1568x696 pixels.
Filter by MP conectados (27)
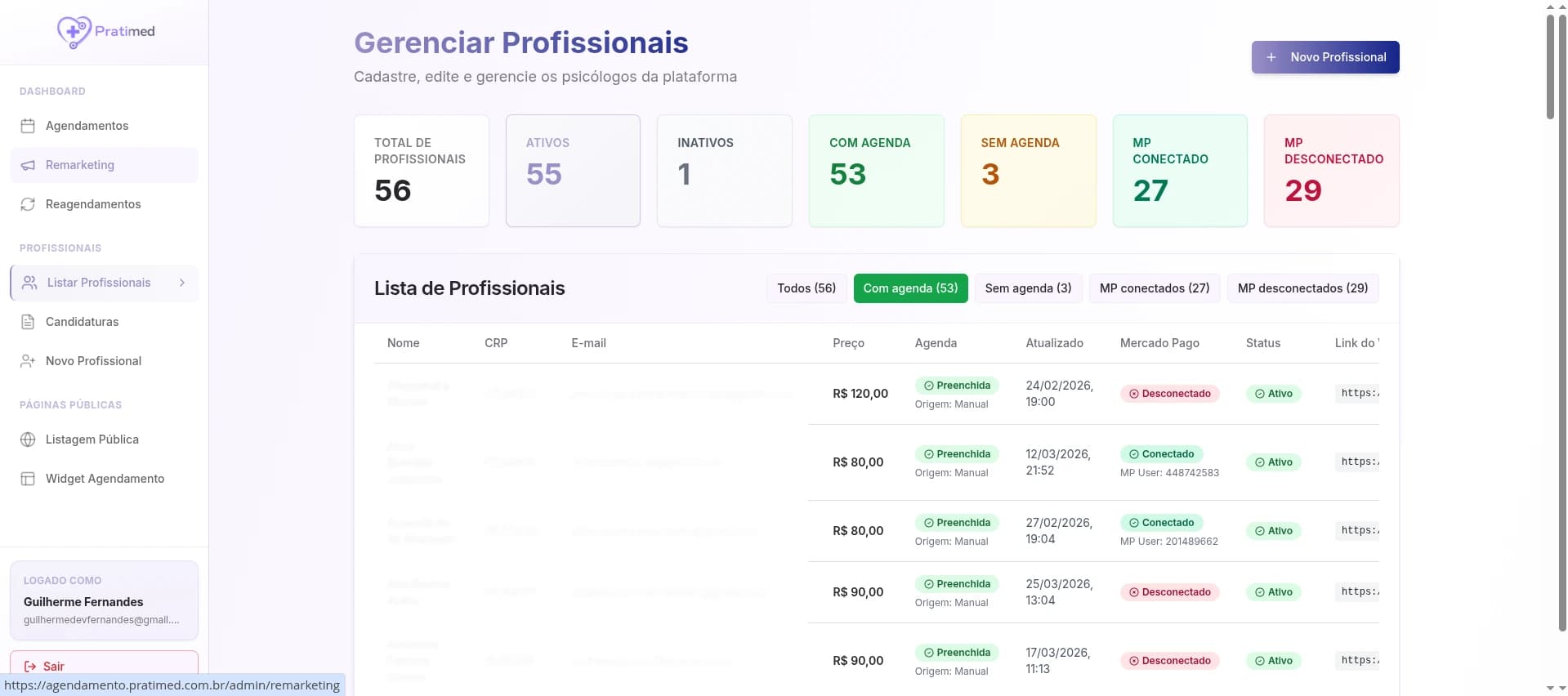click(x=1154, y=288)
